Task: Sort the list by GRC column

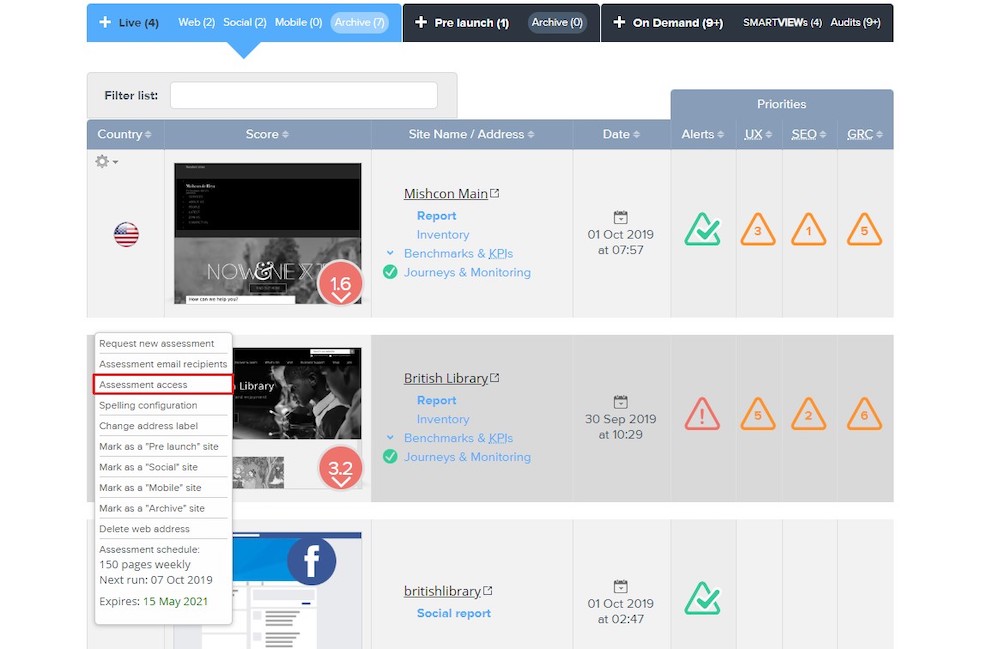Action: [x=865, y=134]
